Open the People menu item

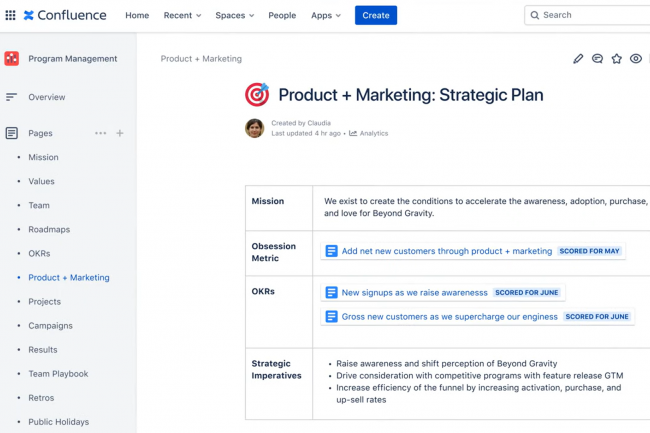click(282, 15)
